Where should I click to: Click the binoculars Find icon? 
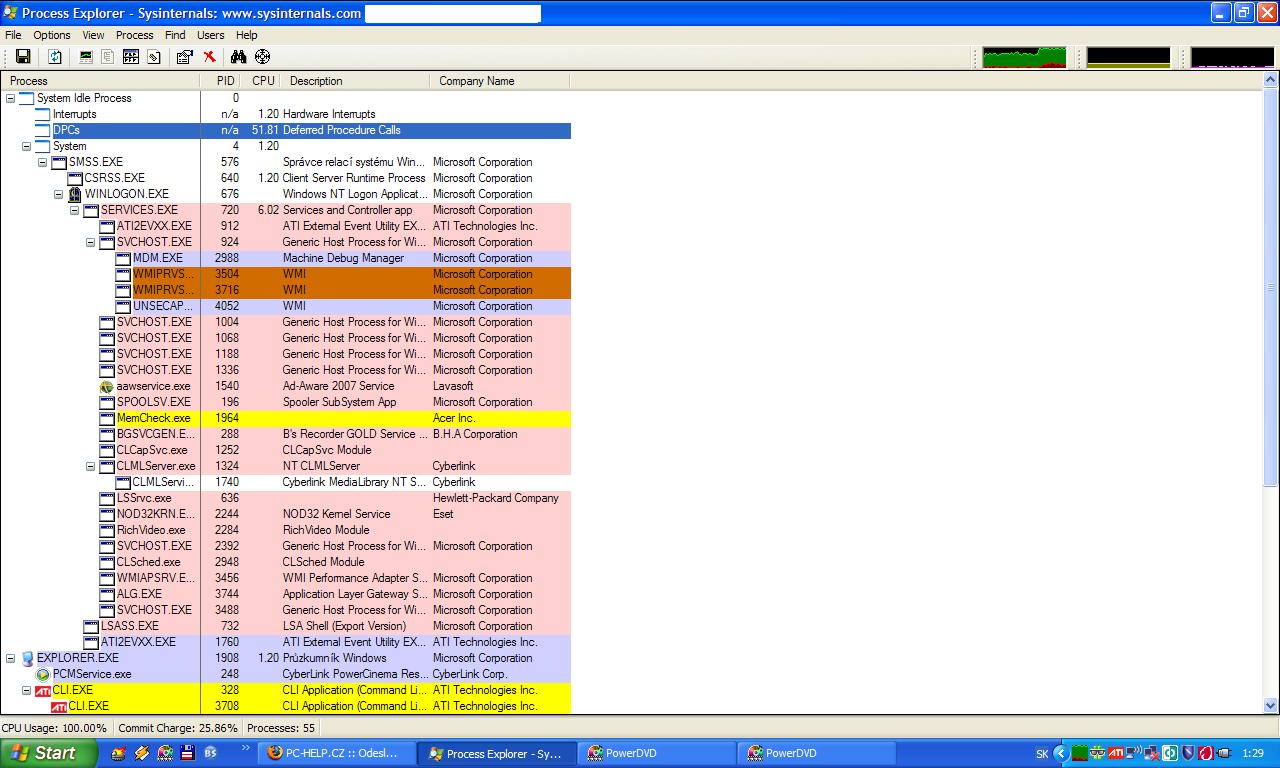(238, 57)
